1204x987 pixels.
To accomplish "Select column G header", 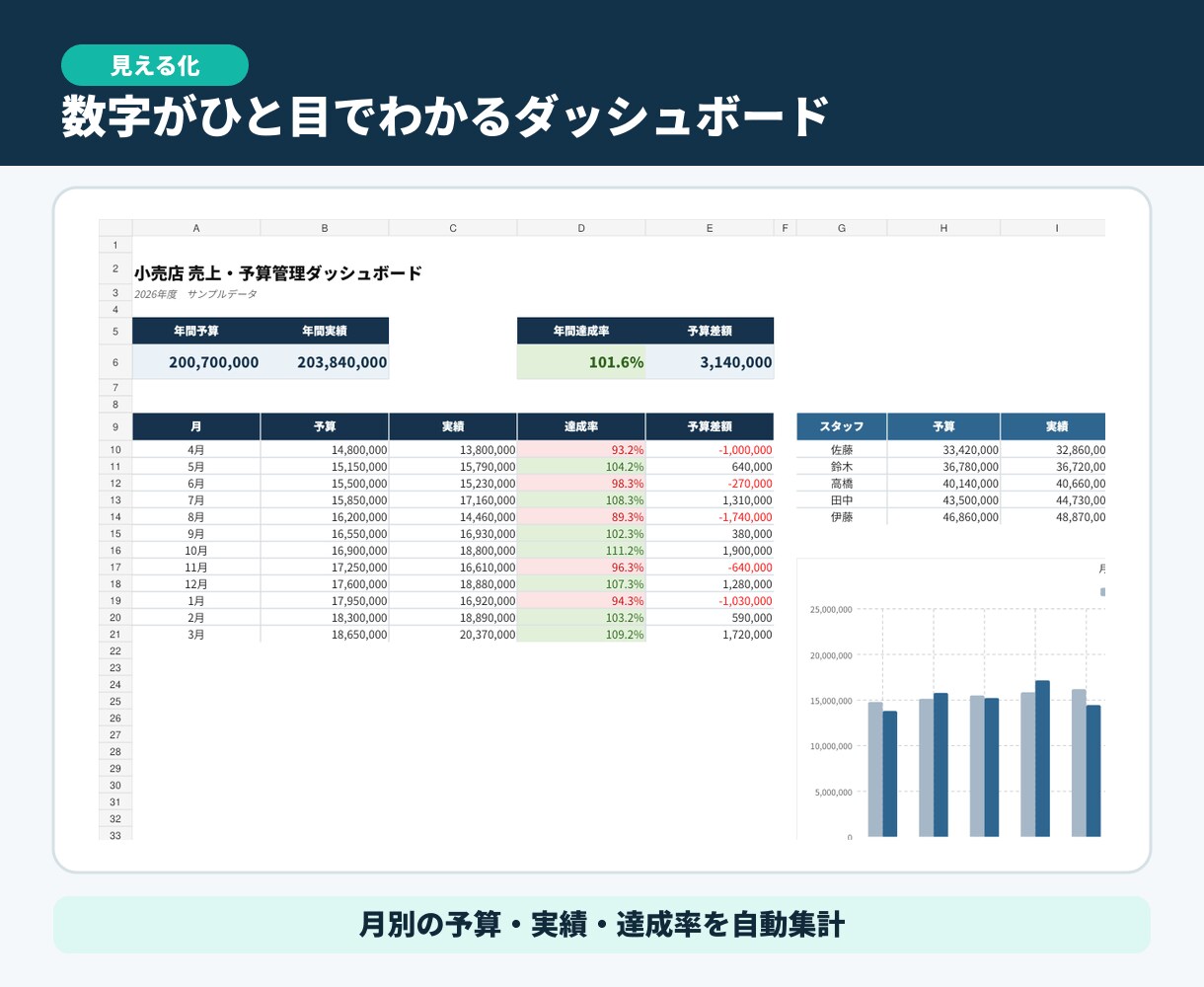I will coord(842,228).
